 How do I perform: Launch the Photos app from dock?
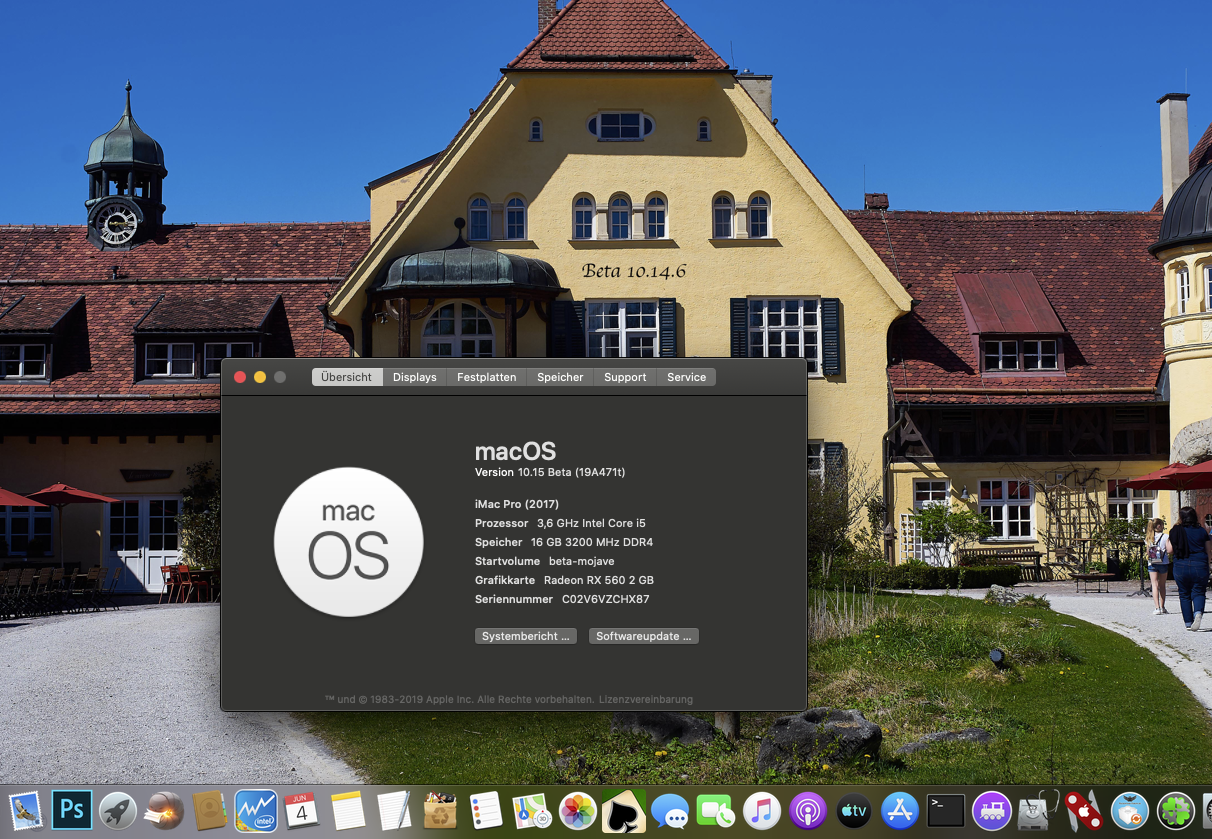pyautogui.click(x=578, y=810)
